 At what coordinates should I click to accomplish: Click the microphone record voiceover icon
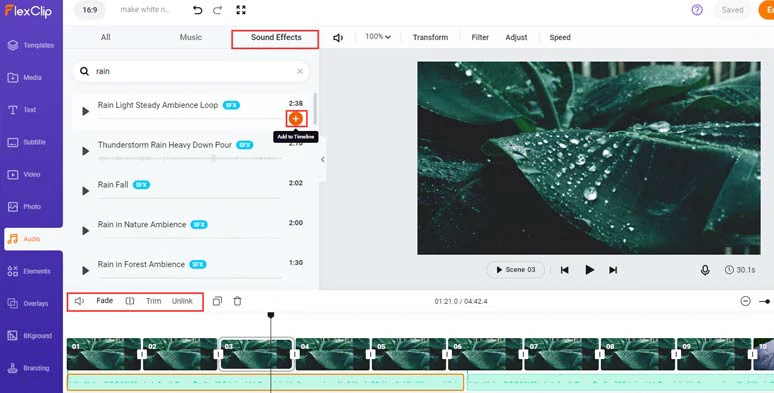pyautogui.click(x=705, y=270)
